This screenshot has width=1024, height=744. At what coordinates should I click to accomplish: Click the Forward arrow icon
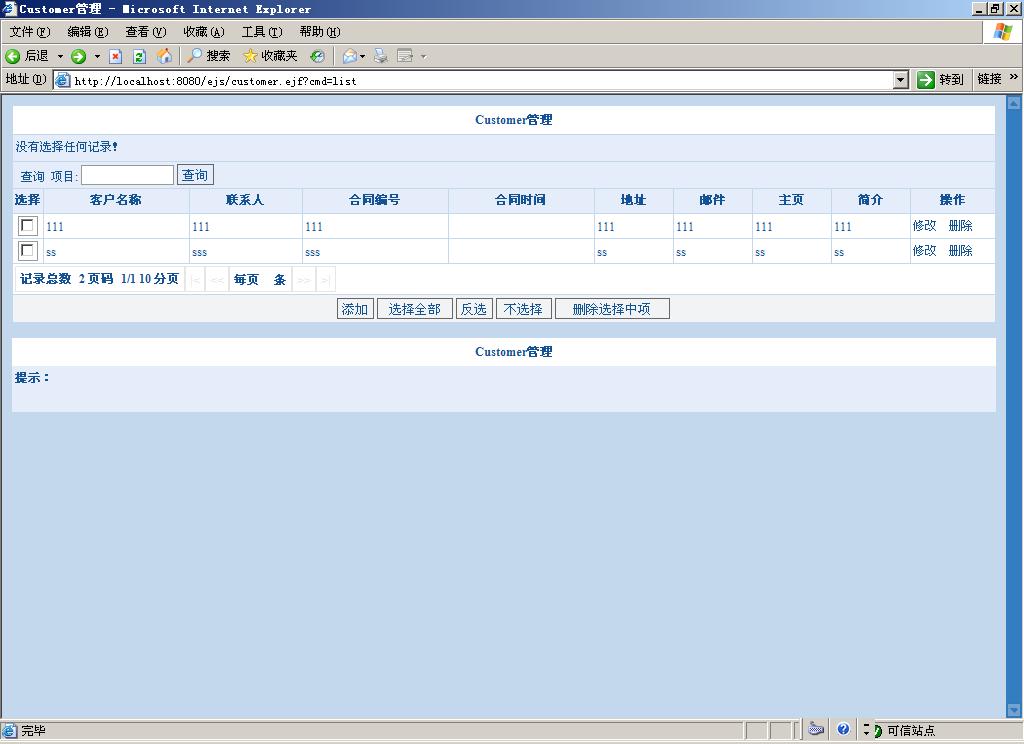pos(78,56)
